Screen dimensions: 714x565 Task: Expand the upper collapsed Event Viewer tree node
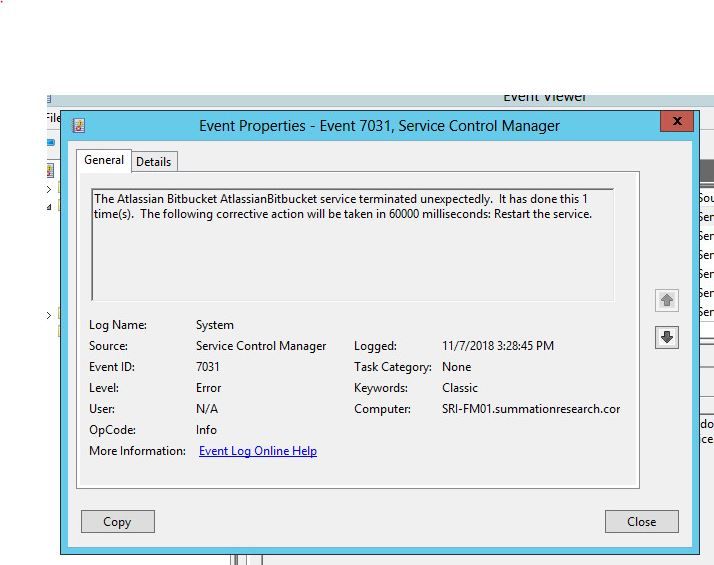click(x=49, y=189)
